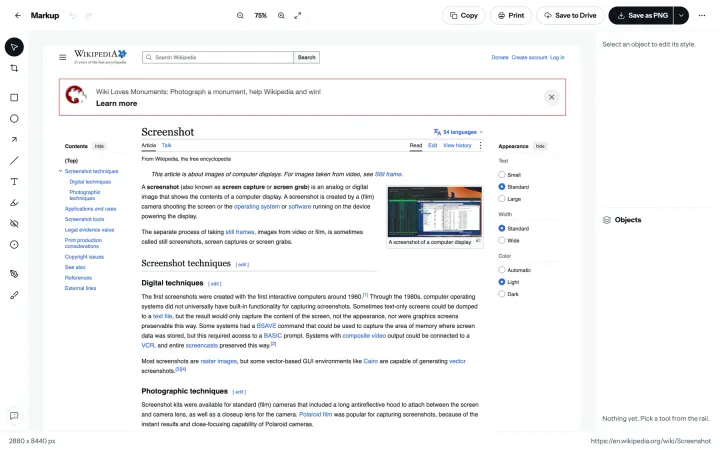Select the Small text radio button
The width and height of the screenshot is (720, 450).
(501, 174)
